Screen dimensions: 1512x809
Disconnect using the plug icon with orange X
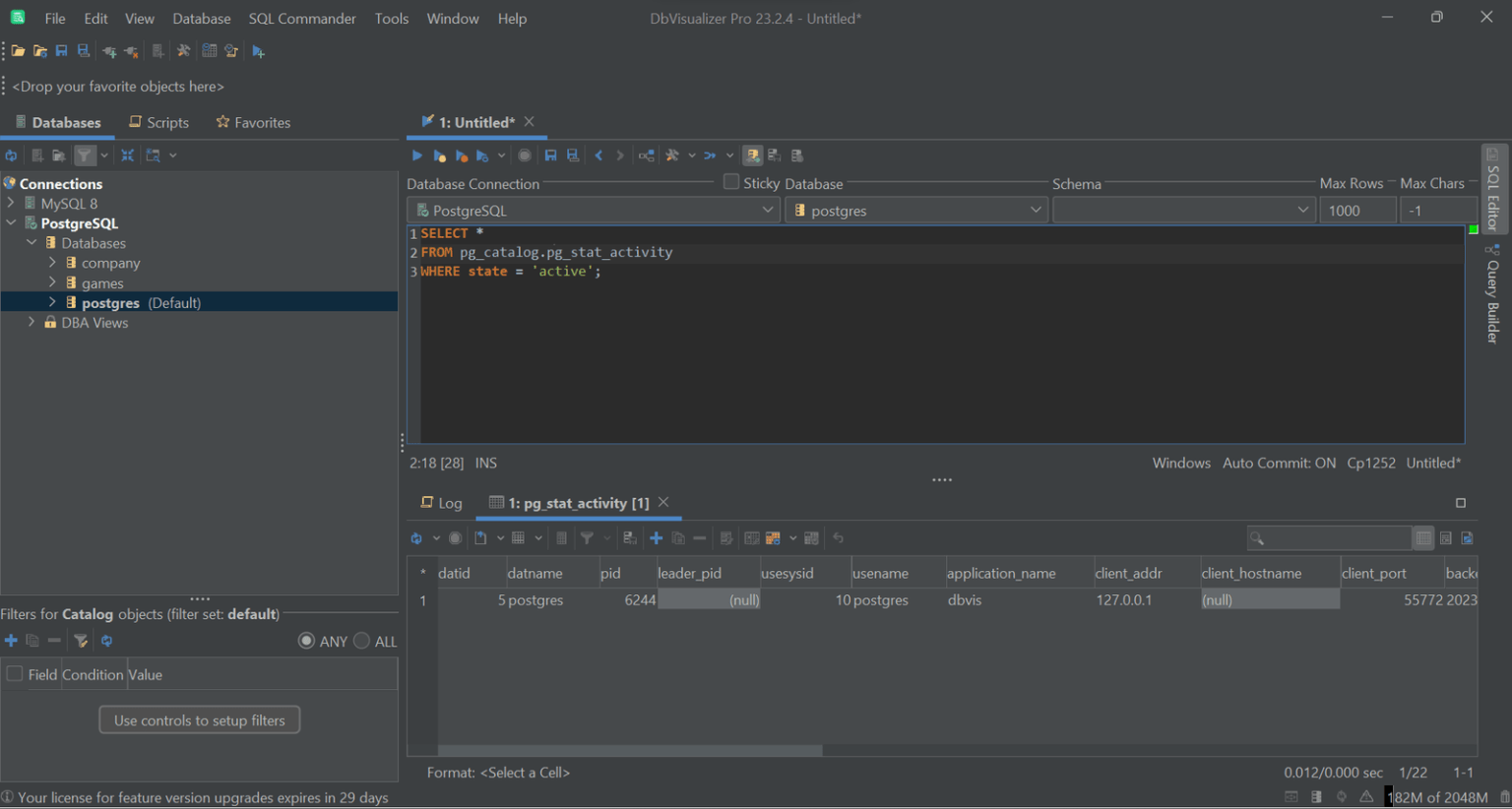[129, 51]
